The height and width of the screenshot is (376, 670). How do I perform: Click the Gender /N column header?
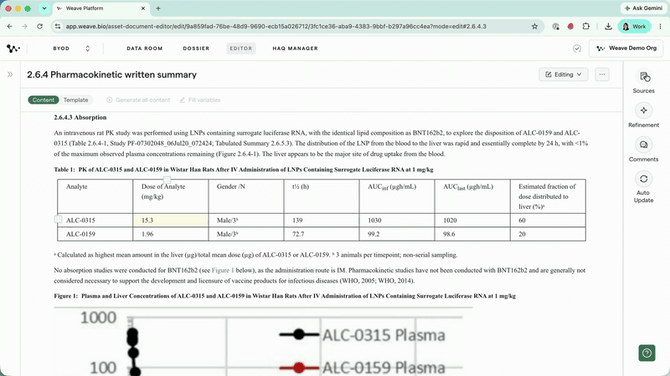[x=246, y=197]
